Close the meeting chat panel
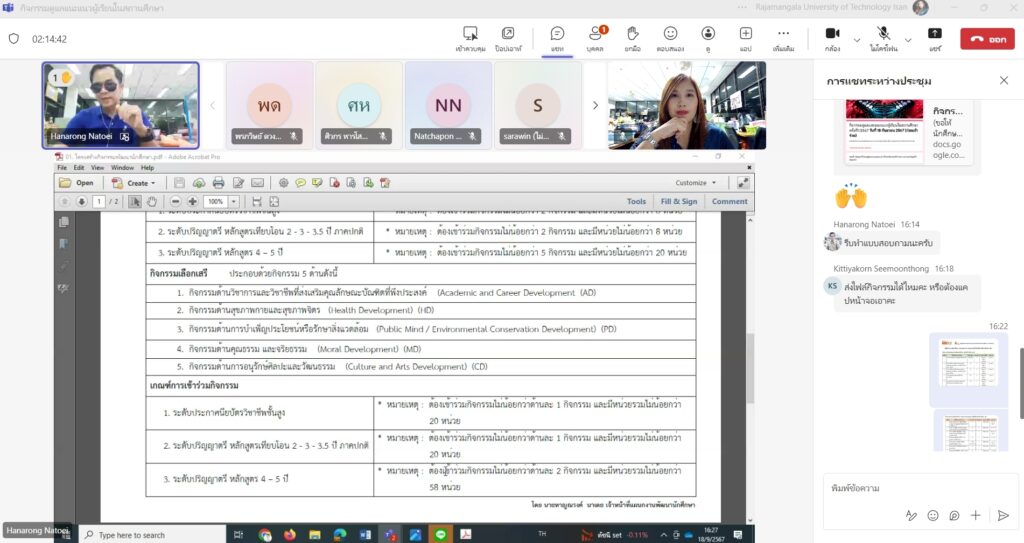1024x543 pixels. click(1003, 80)
